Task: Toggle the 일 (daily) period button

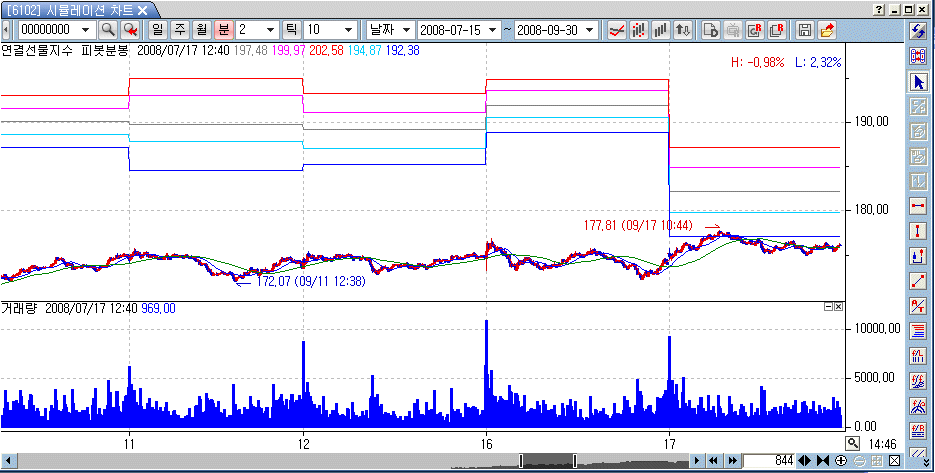Action: 157,29
